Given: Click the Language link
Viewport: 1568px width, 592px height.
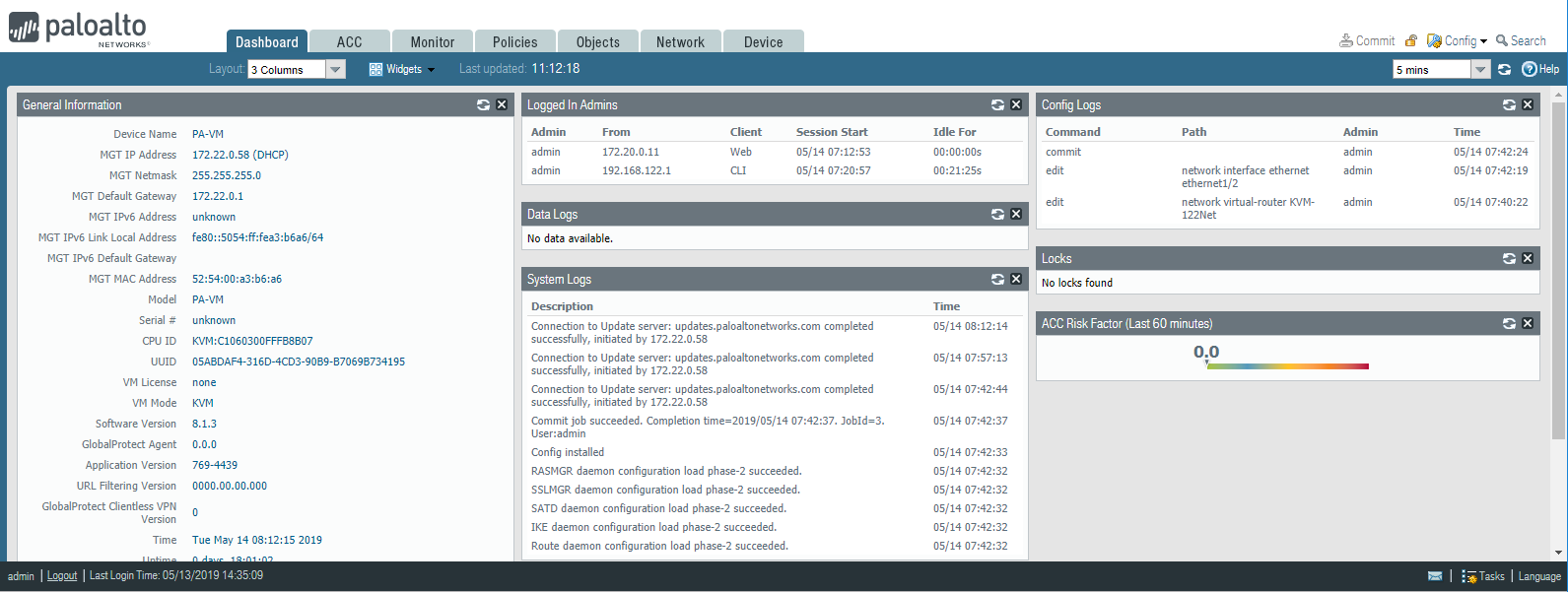Looking at the screenshot, I should (x=1539, y=576).
